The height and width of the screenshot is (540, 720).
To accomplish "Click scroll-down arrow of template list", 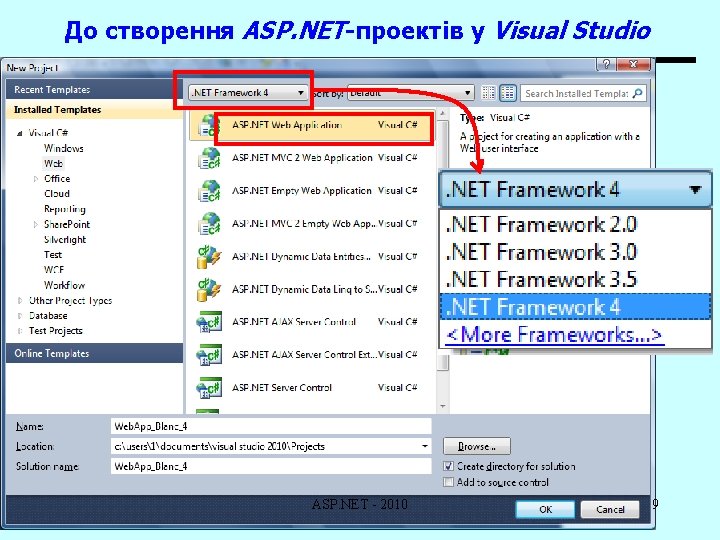I will [x=443, y=406].
